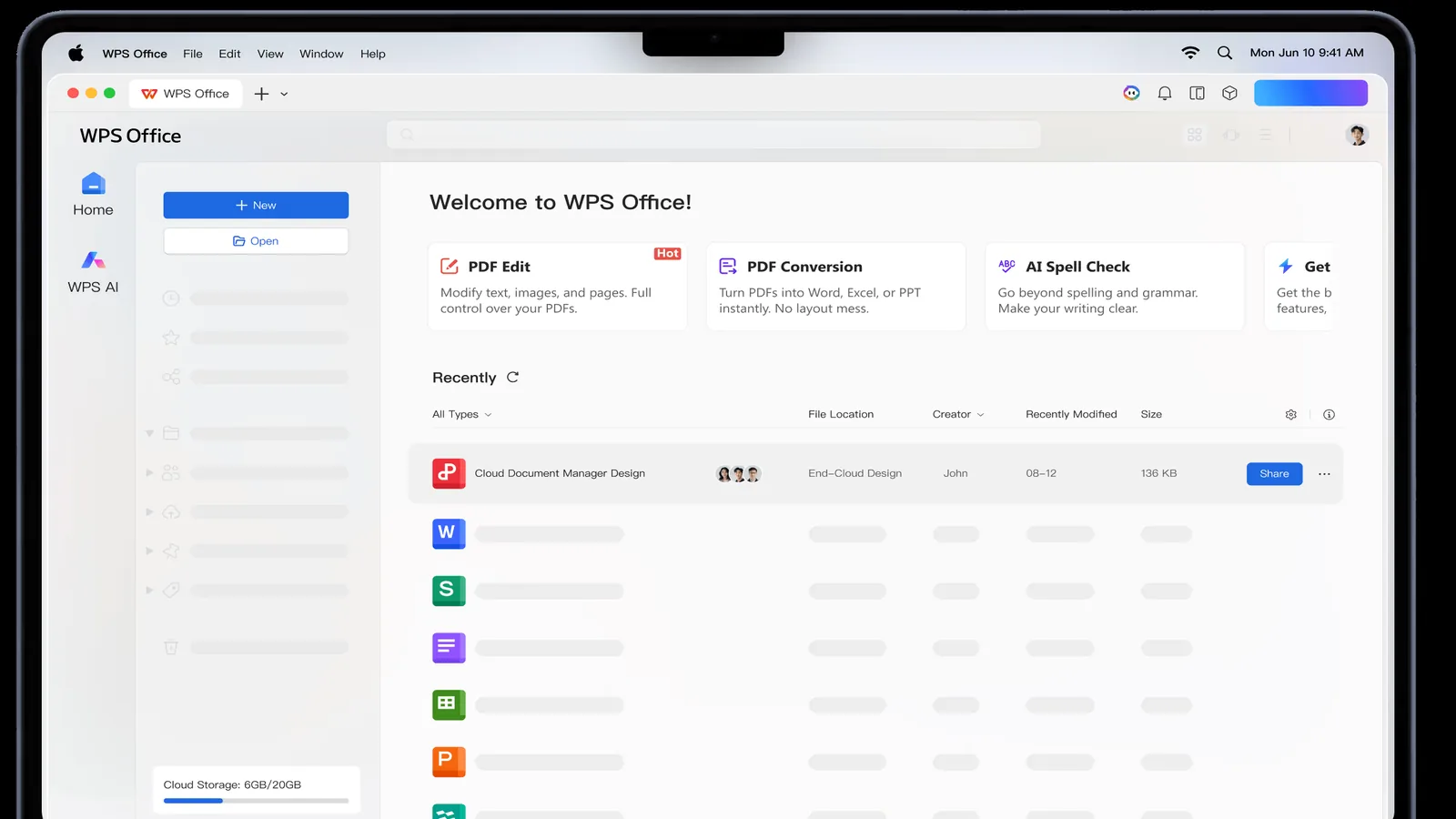Expand the folder tree item in sidebar
The width and height of the screenshot is (1456, 819).
pos(149,433)
